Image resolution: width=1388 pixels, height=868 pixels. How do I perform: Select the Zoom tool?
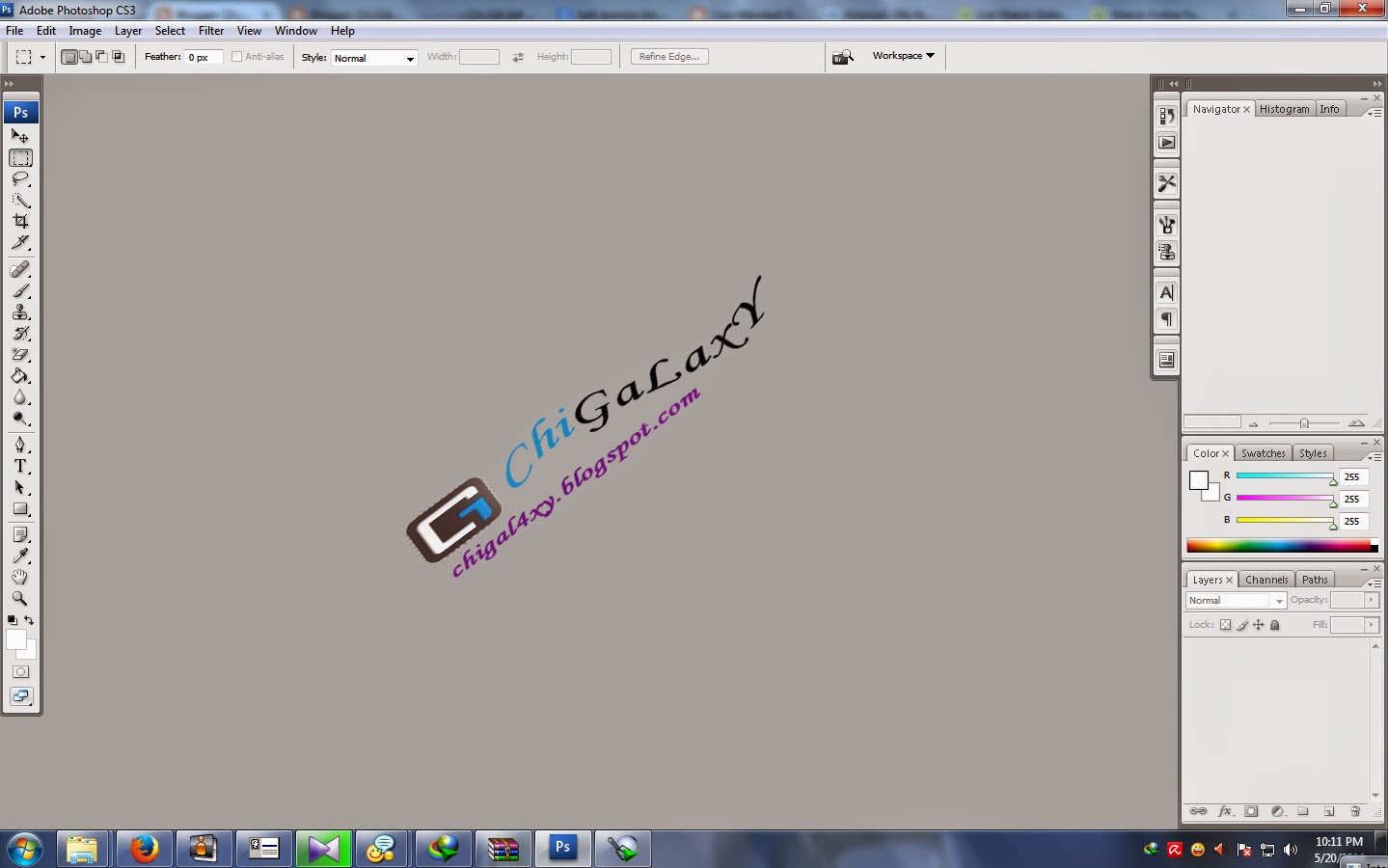click(x=20, y=598)
